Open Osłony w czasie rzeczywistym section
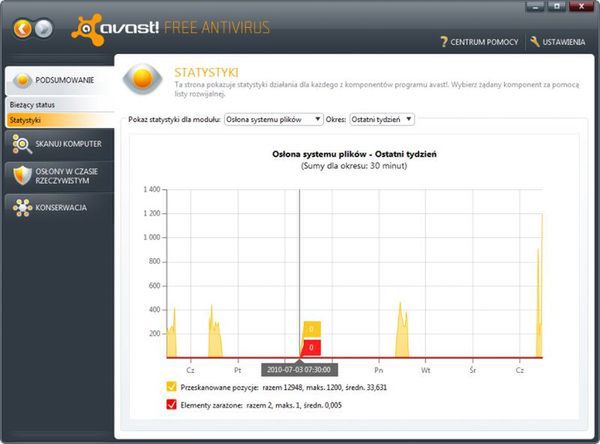Viewport: 600px width, 444px height. 60,176
